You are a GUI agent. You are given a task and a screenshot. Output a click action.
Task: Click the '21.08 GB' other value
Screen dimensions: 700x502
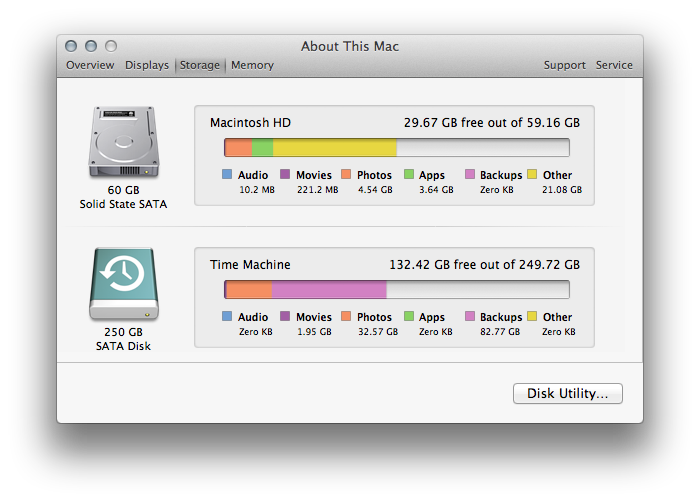[562, 190]
